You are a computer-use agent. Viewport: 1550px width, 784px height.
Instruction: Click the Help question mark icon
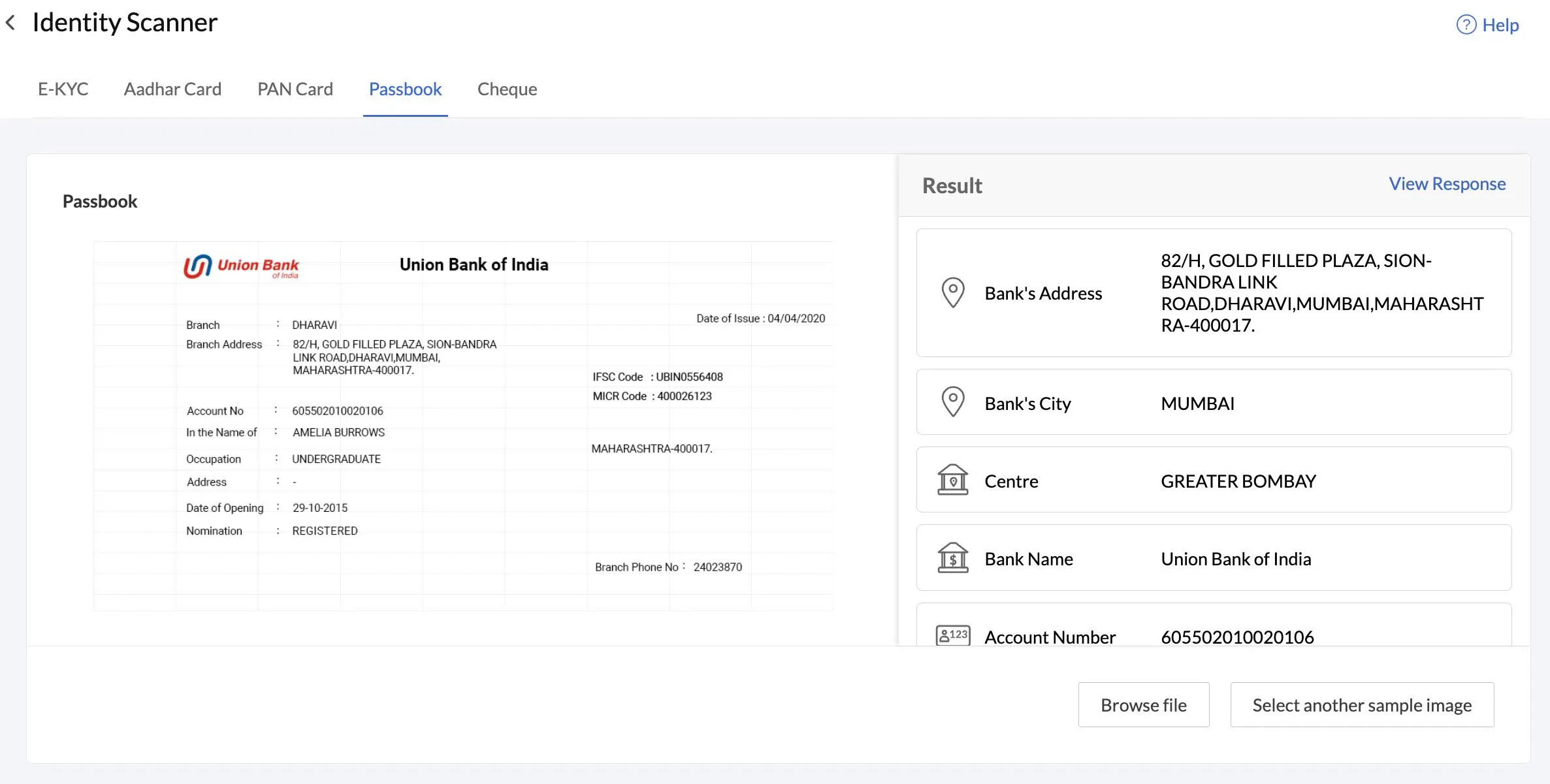[x=1466, y=25]
